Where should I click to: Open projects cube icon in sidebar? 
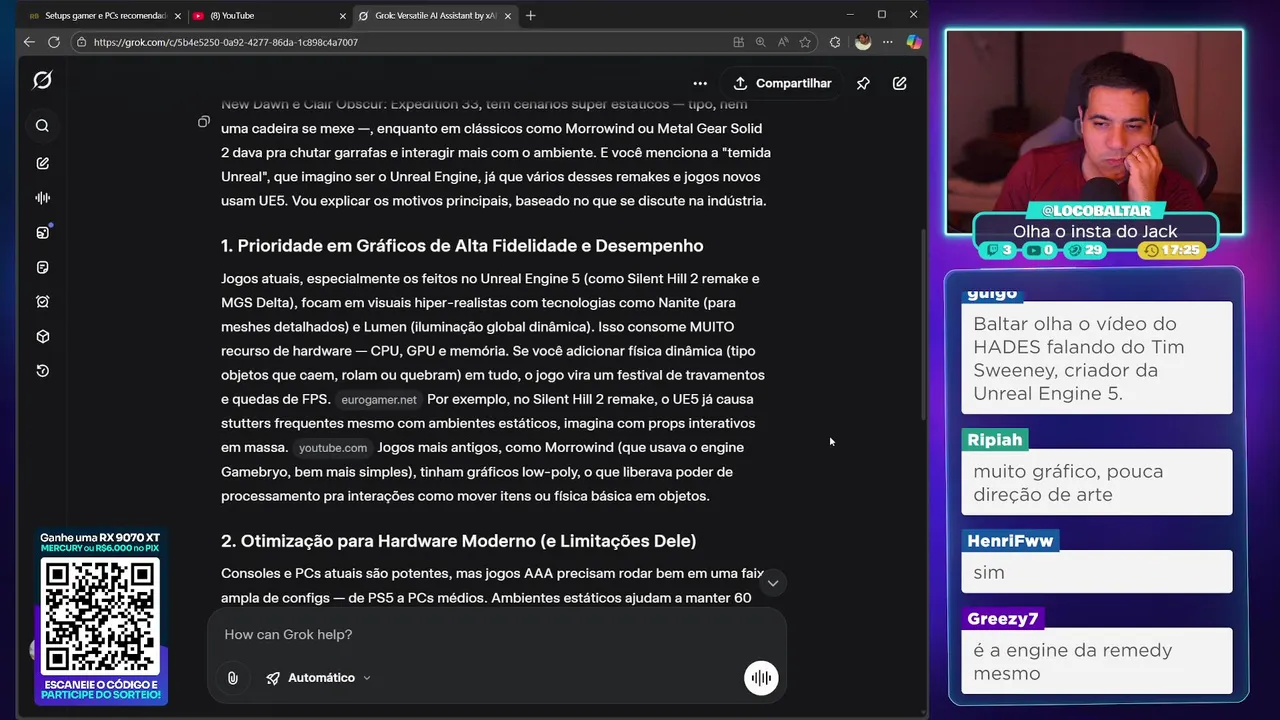42,336
